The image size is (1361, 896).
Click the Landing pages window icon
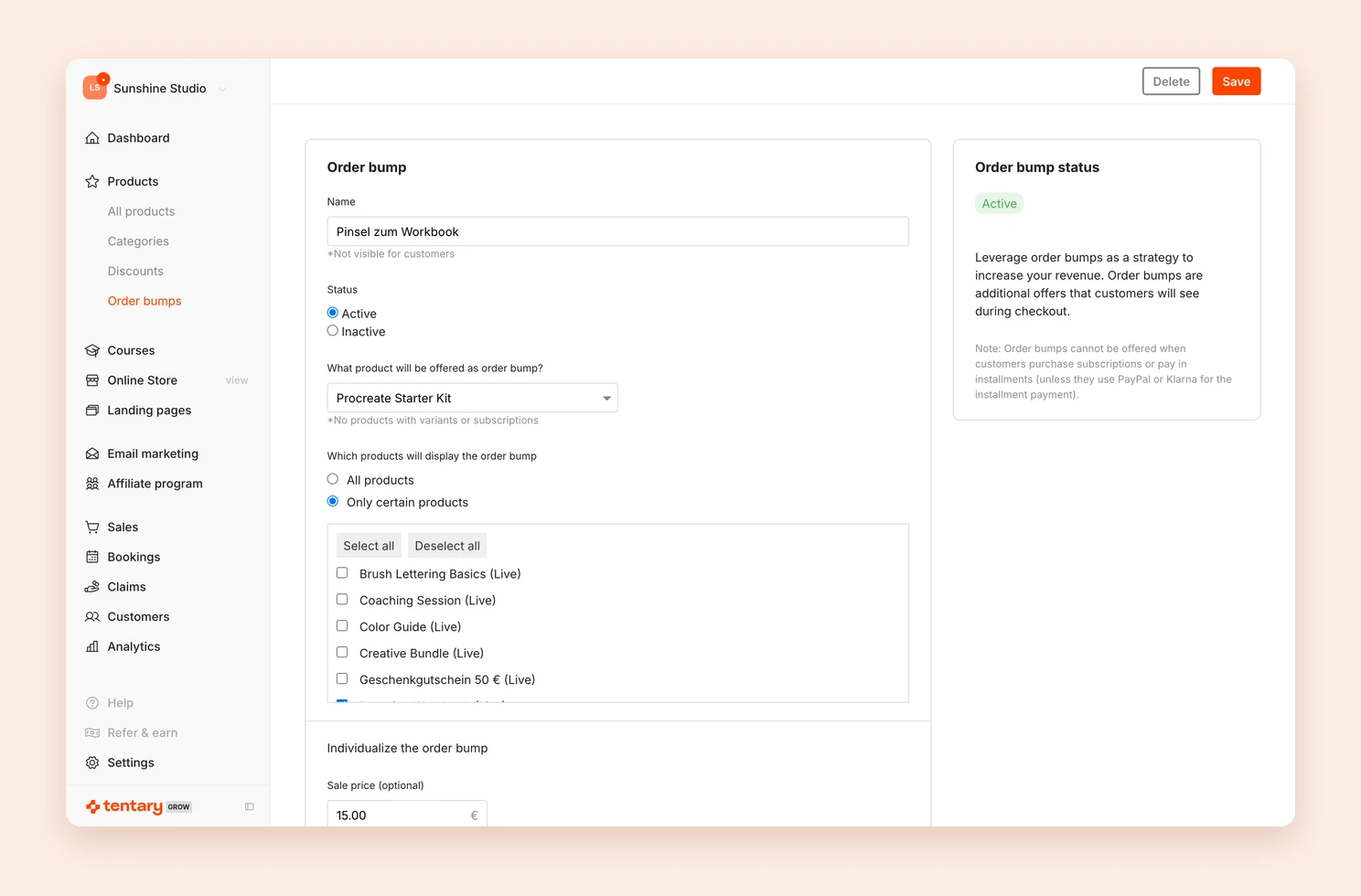pyautogui.click(x=92, y=411)
